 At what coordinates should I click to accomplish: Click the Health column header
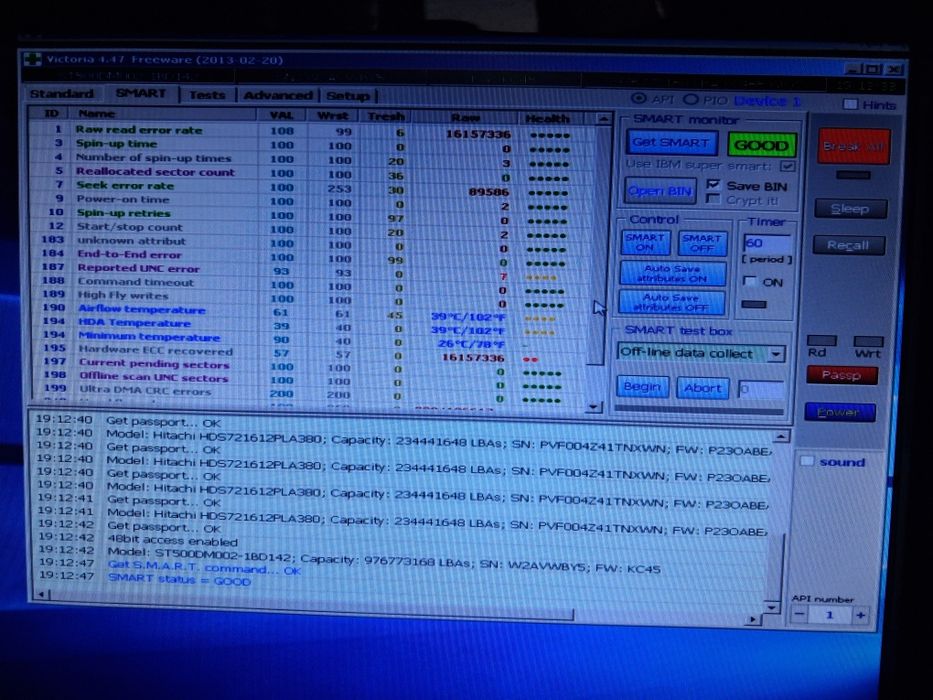tap(547, 119)
